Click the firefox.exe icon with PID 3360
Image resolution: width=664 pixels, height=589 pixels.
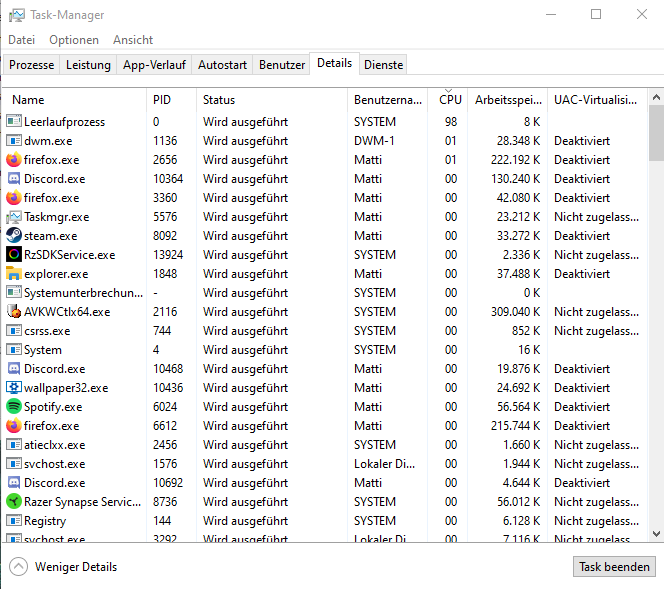(x=14, y=198)
